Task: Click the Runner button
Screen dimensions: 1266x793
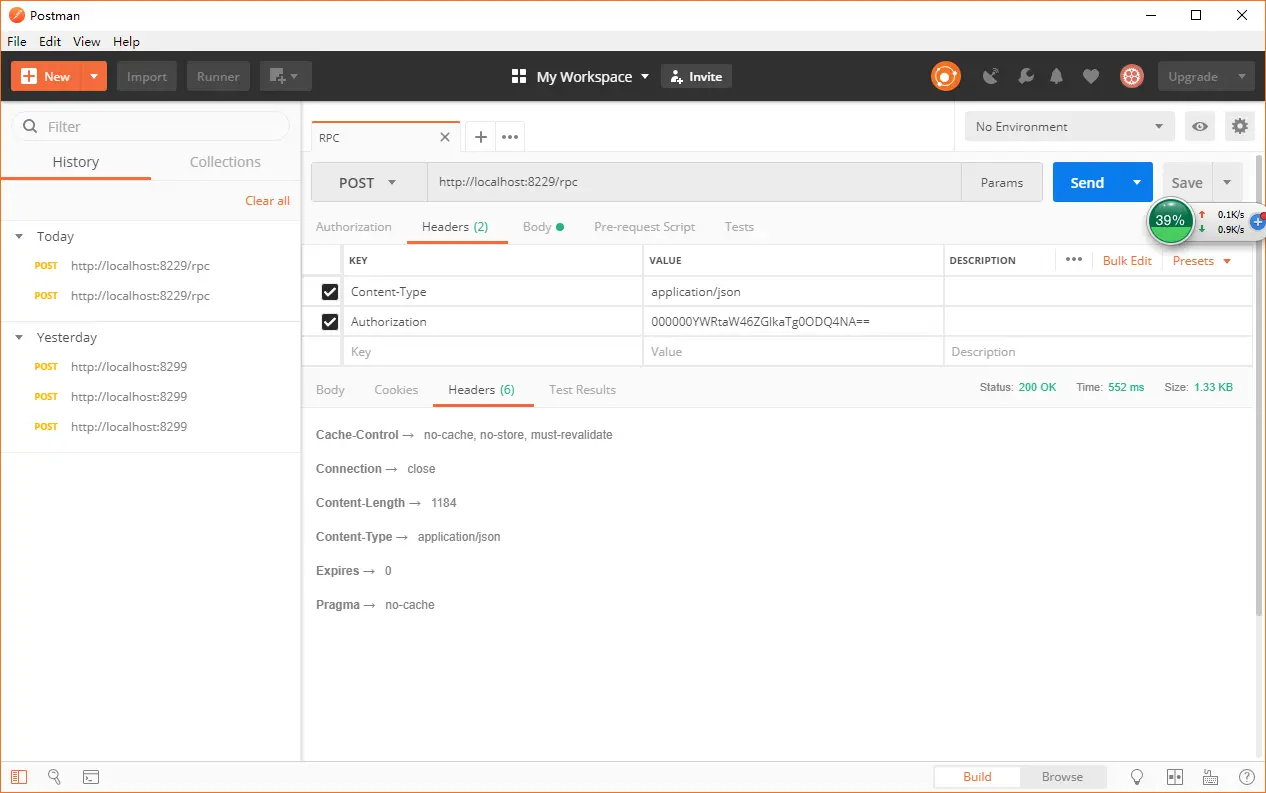Action: (x=218, y=76)
